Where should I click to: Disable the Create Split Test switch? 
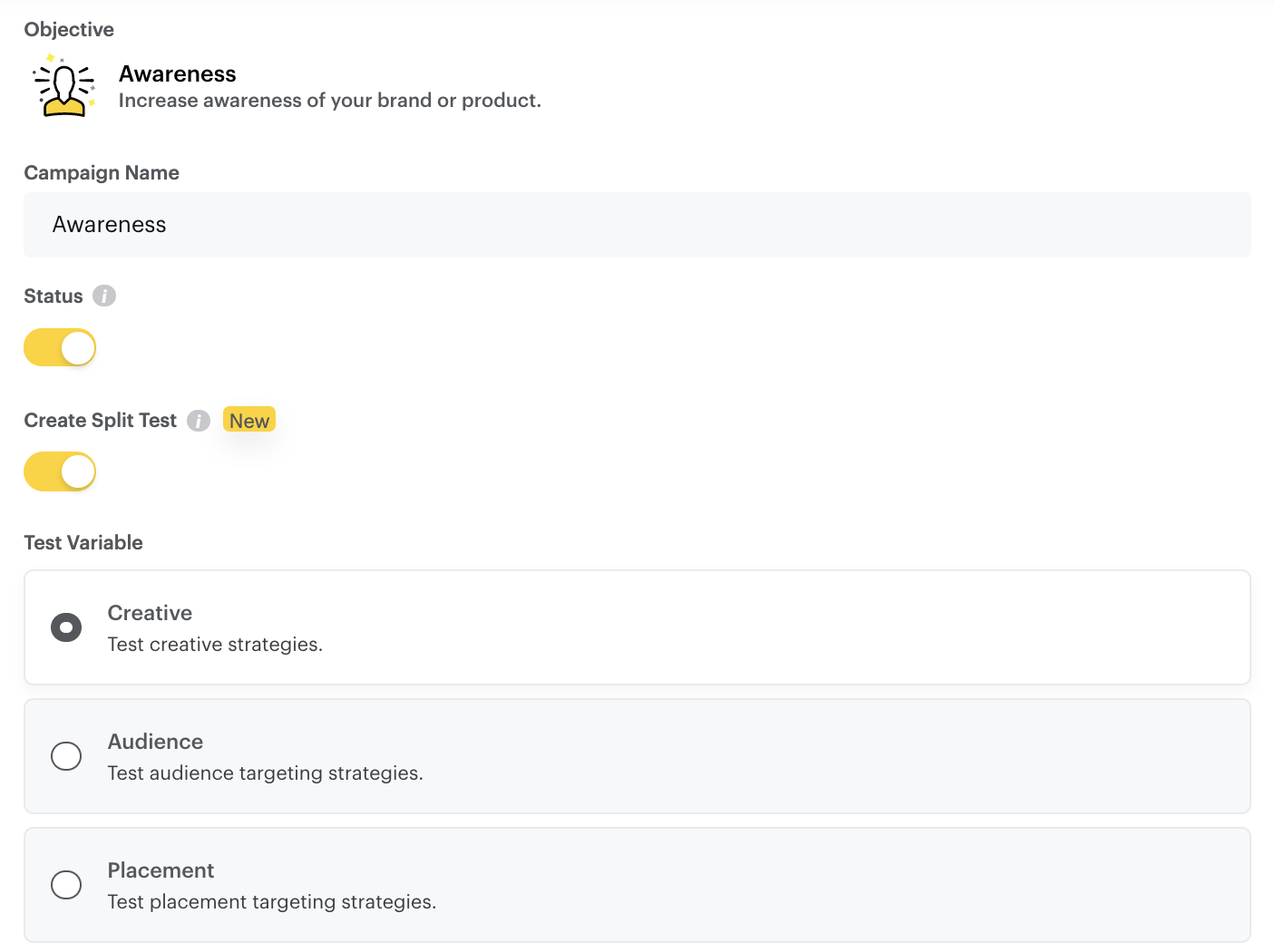60,472
